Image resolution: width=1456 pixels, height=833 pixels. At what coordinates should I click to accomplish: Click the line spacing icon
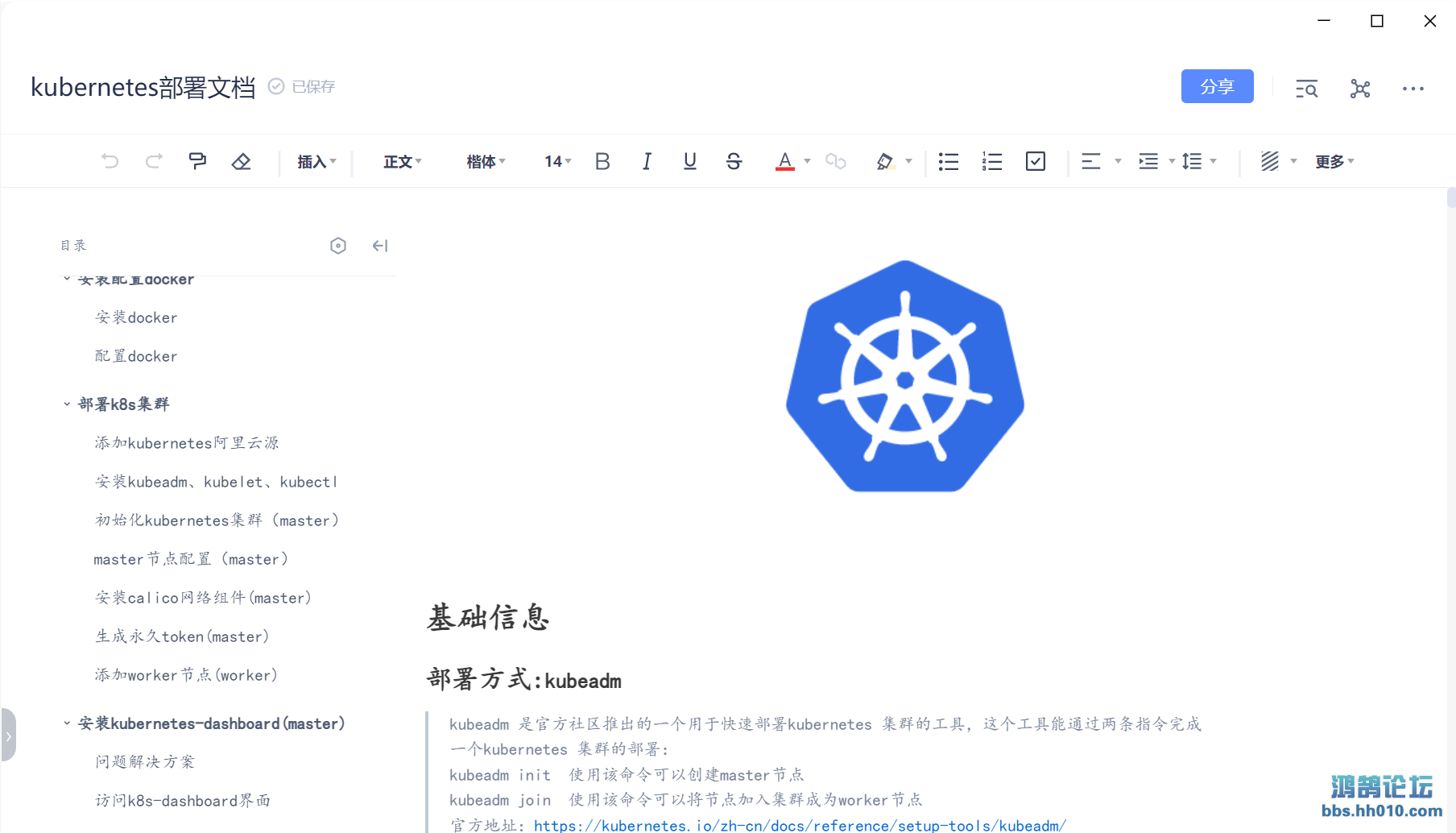[1192, 161]
